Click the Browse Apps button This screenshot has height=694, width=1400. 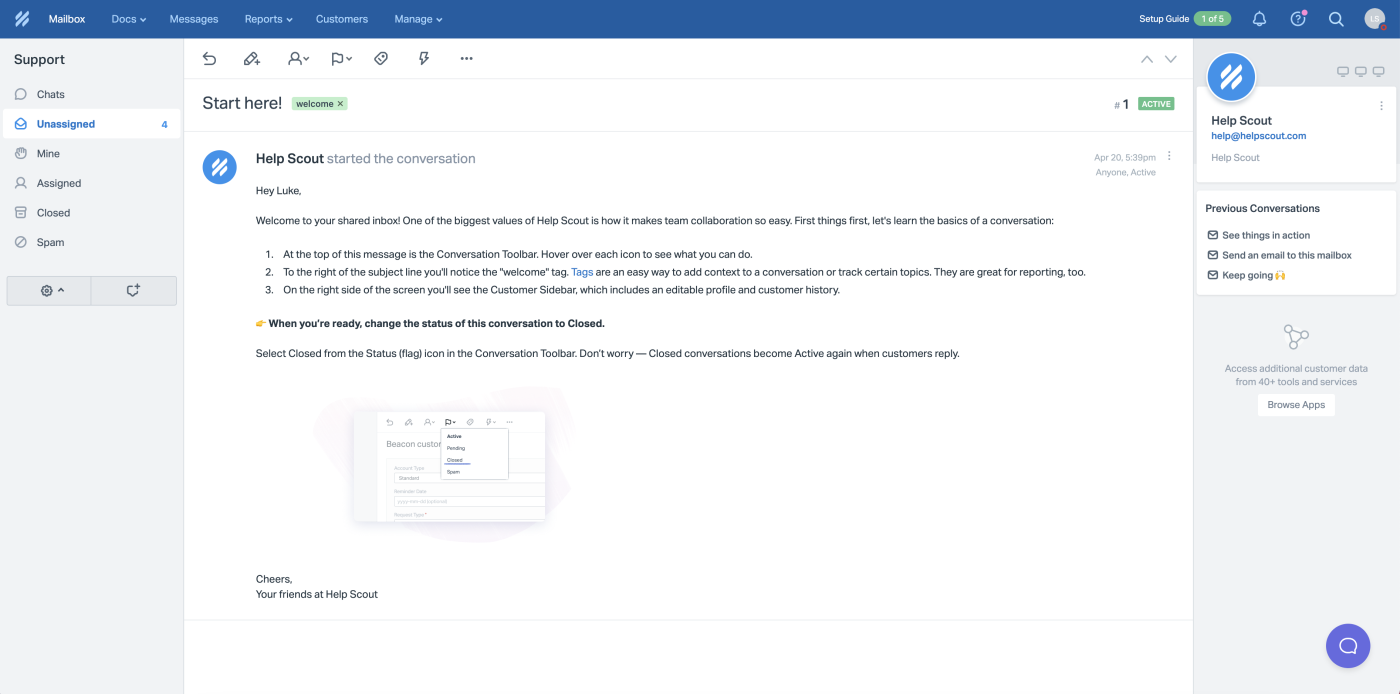1296,405
